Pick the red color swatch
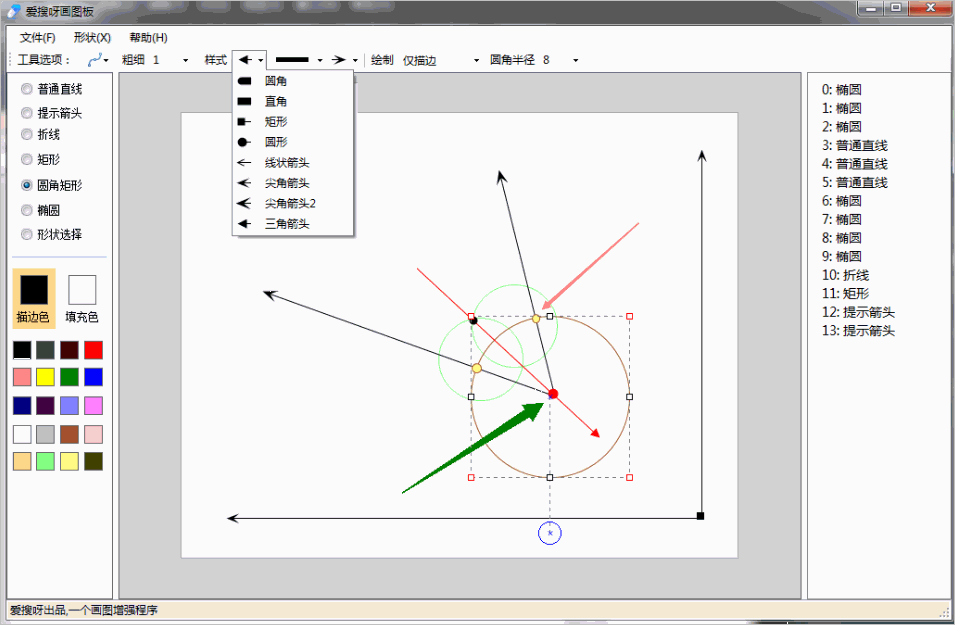The height and width of the screenshot is (625, 955). coord(93,350)
